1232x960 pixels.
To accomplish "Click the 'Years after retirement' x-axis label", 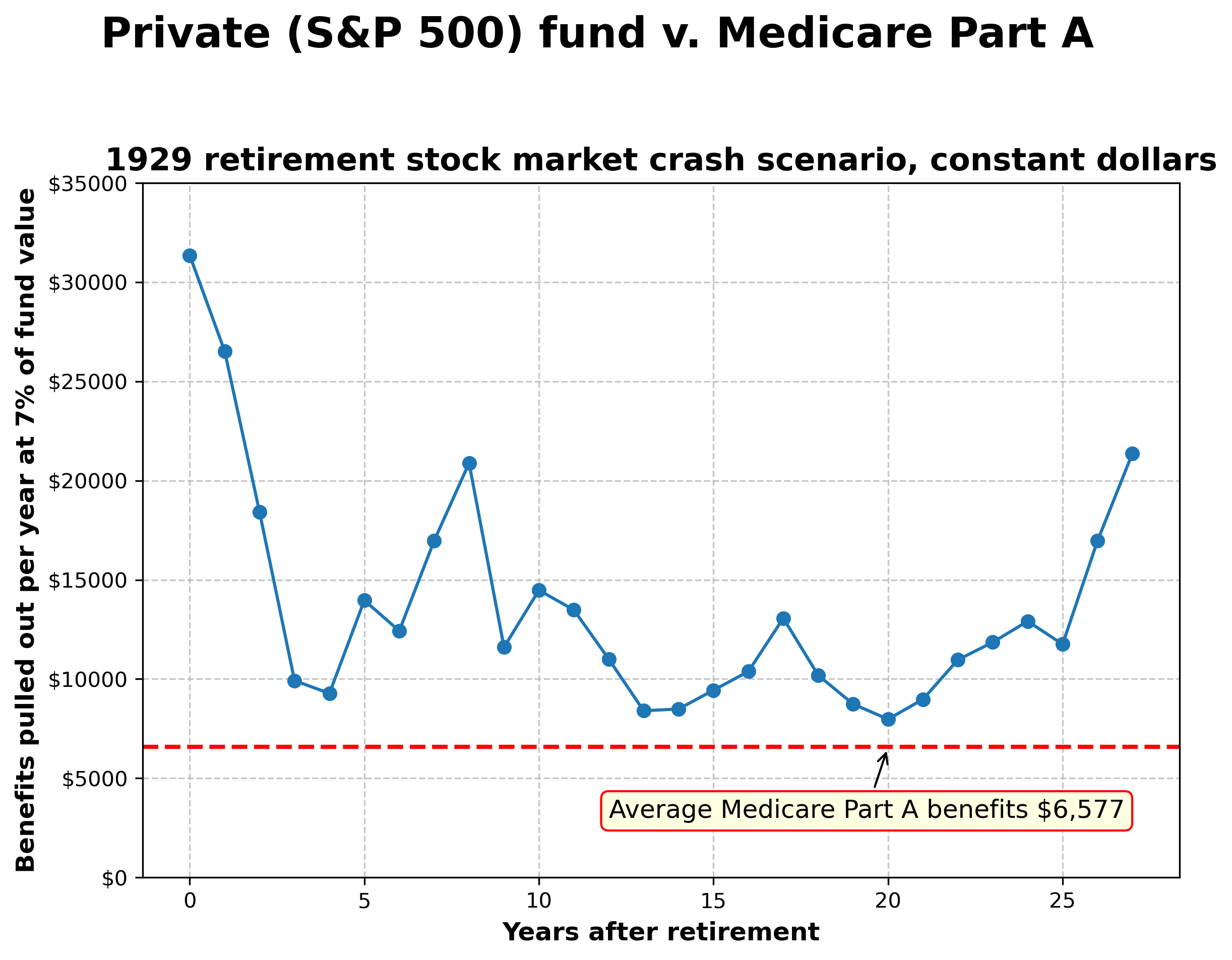I will click(660, 932).
